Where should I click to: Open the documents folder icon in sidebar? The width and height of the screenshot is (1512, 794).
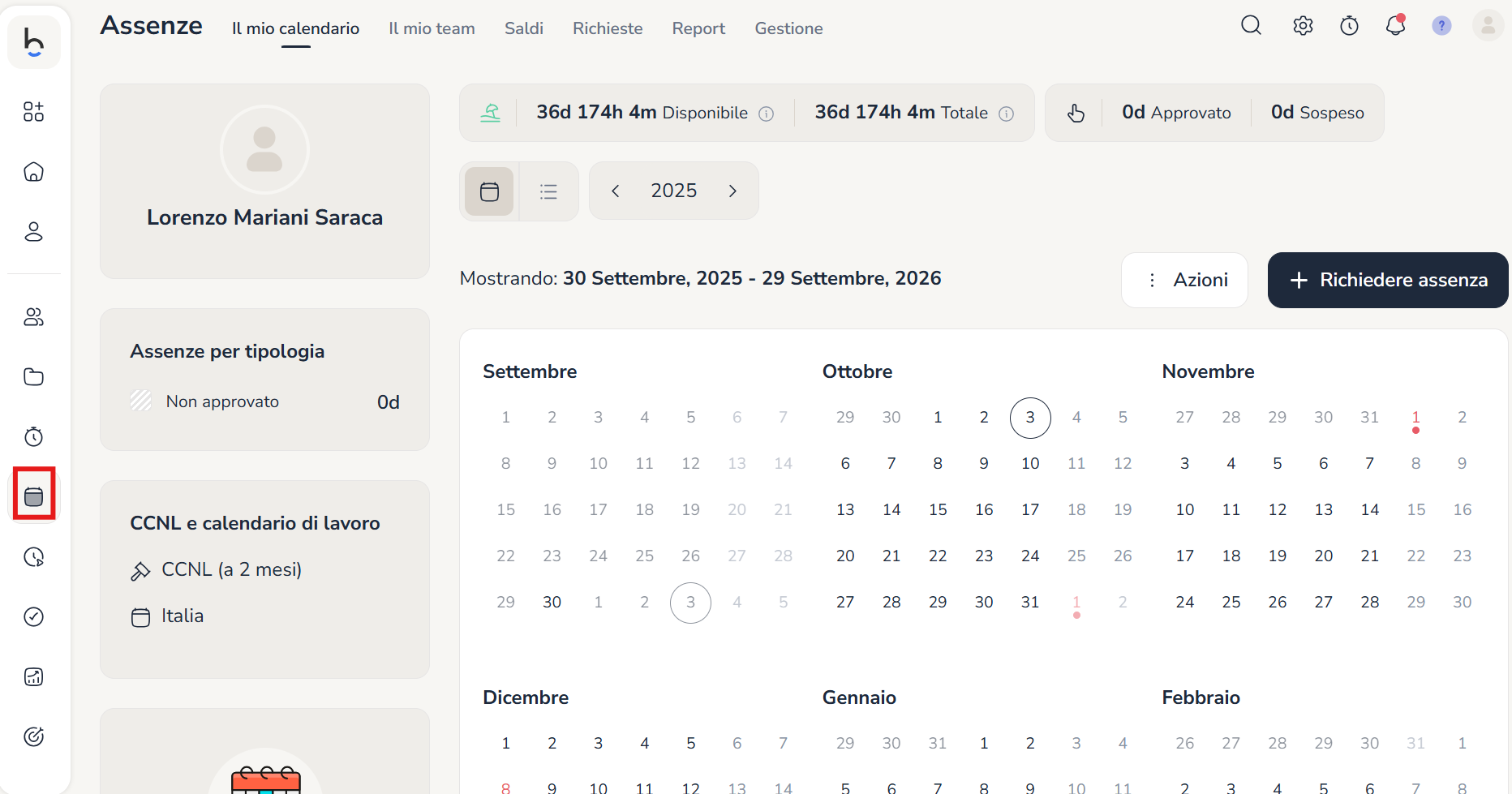[x=33, y=377]
